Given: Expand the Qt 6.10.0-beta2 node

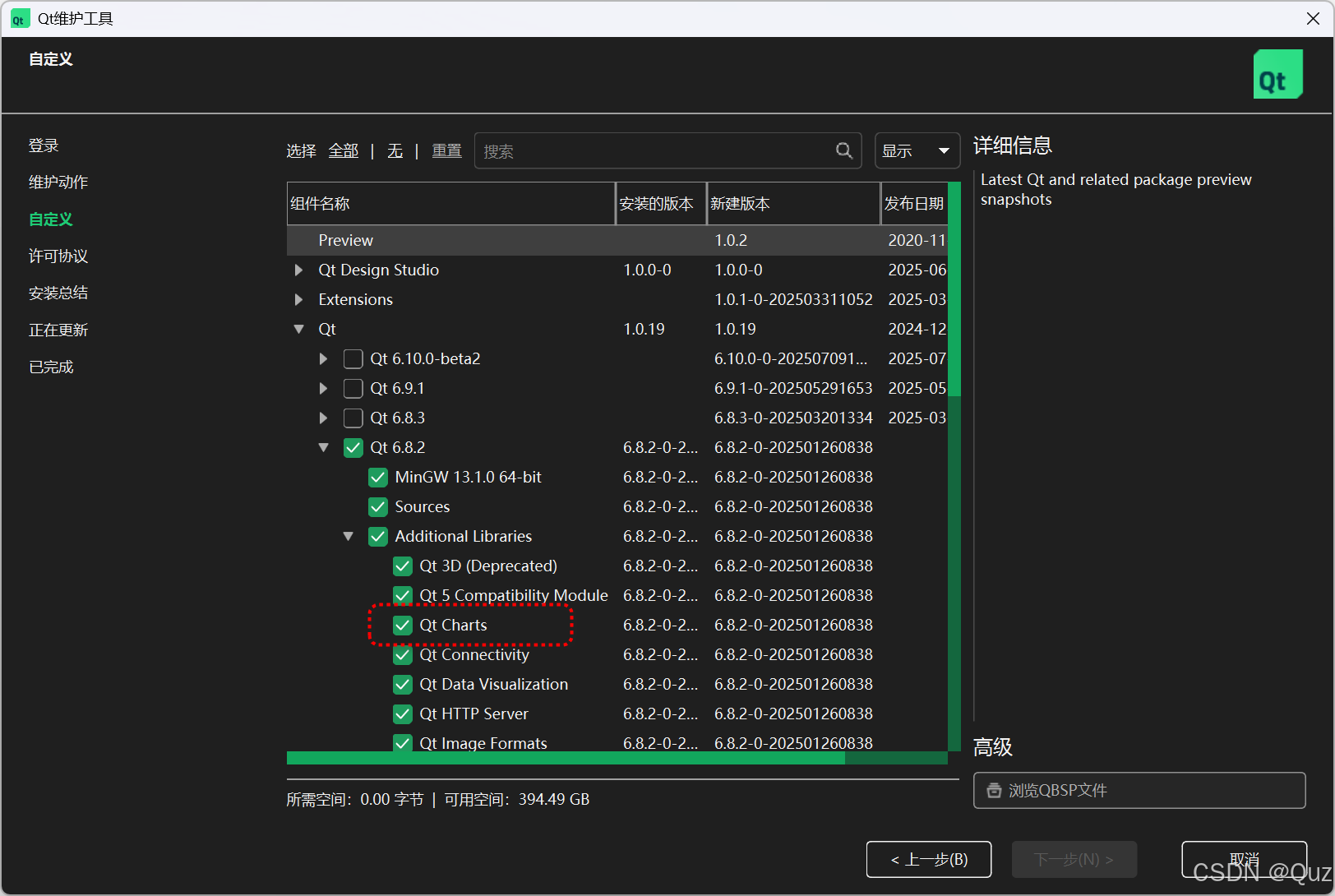Looking at the screenshot, I should click(323, 358).
